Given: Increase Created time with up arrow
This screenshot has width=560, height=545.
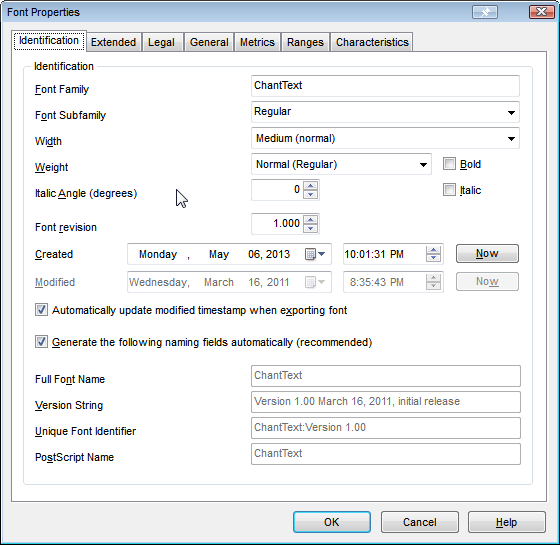Looking at the screenshot, I should [434, 250].
